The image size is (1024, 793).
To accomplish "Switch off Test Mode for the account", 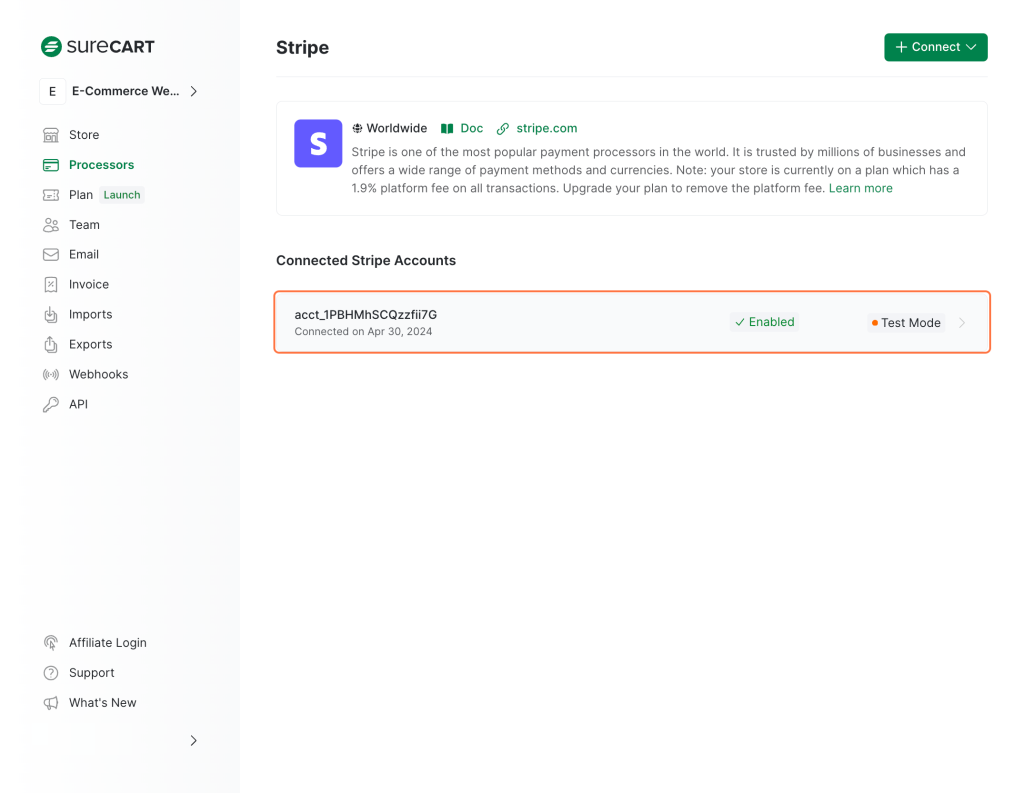I will 905,322.
